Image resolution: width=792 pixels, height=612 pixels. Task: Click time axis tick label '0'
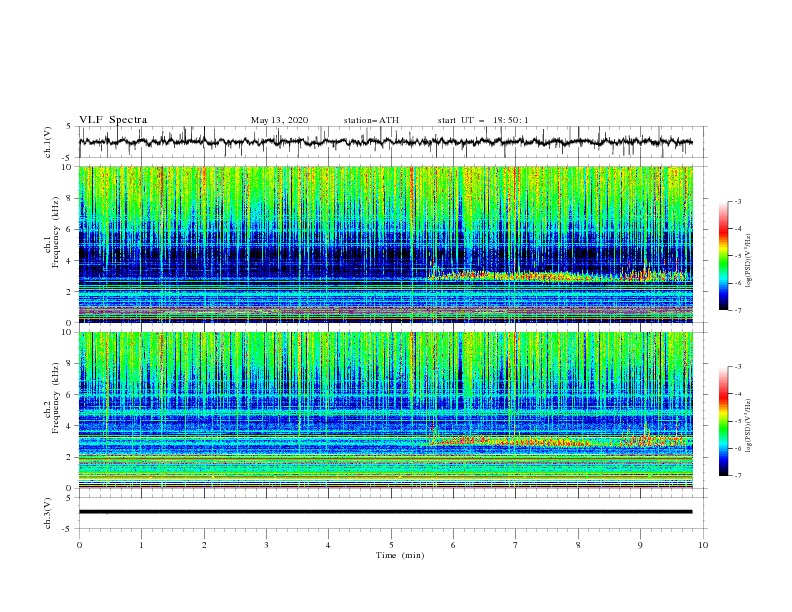79,545
